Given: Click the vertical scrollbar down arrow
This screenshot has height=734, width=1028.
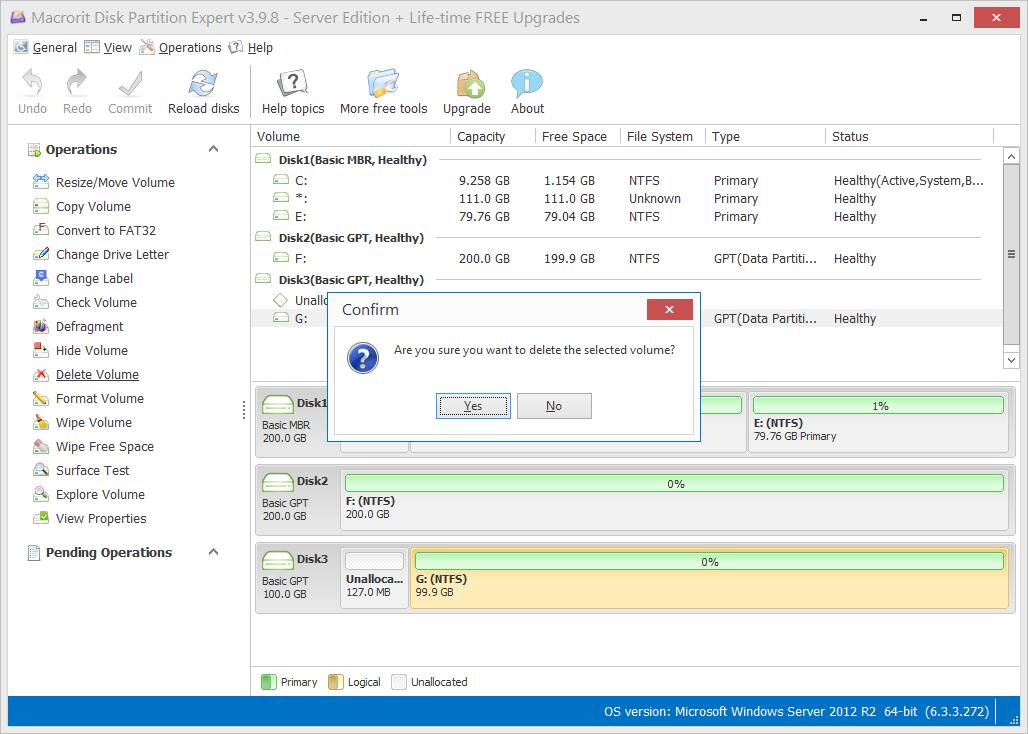Looking at the screenshot, I should click(x=1011, y=359).
